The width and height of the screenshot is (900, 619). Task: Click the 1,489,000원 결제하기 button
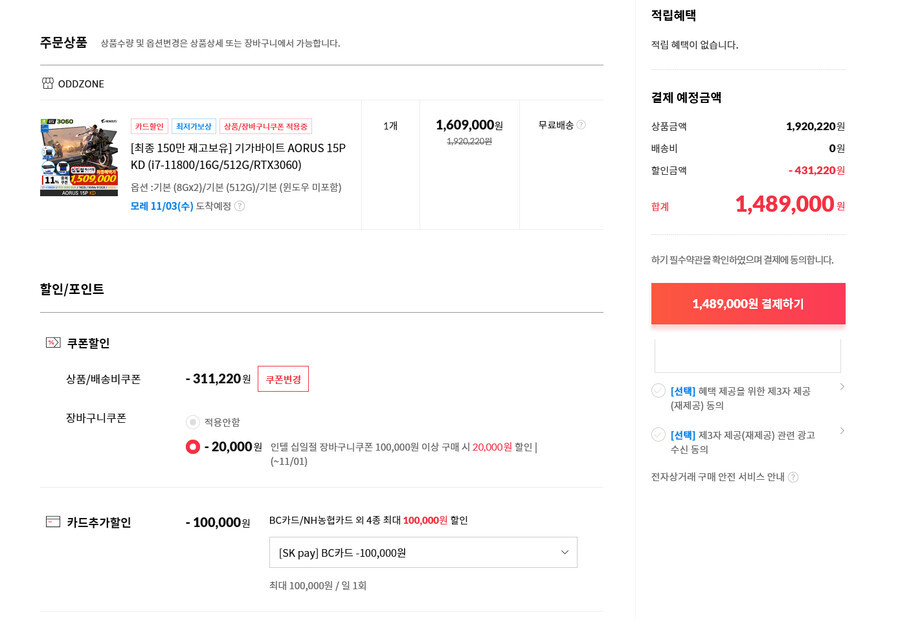point(748,304)
